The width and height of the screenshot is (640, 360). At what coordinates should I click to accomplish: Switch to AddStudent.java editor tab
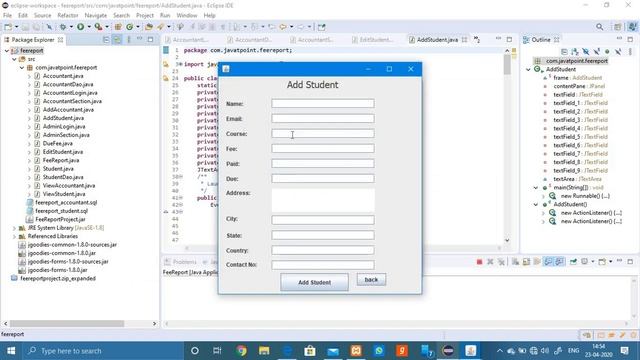click(x=437, y=40)
